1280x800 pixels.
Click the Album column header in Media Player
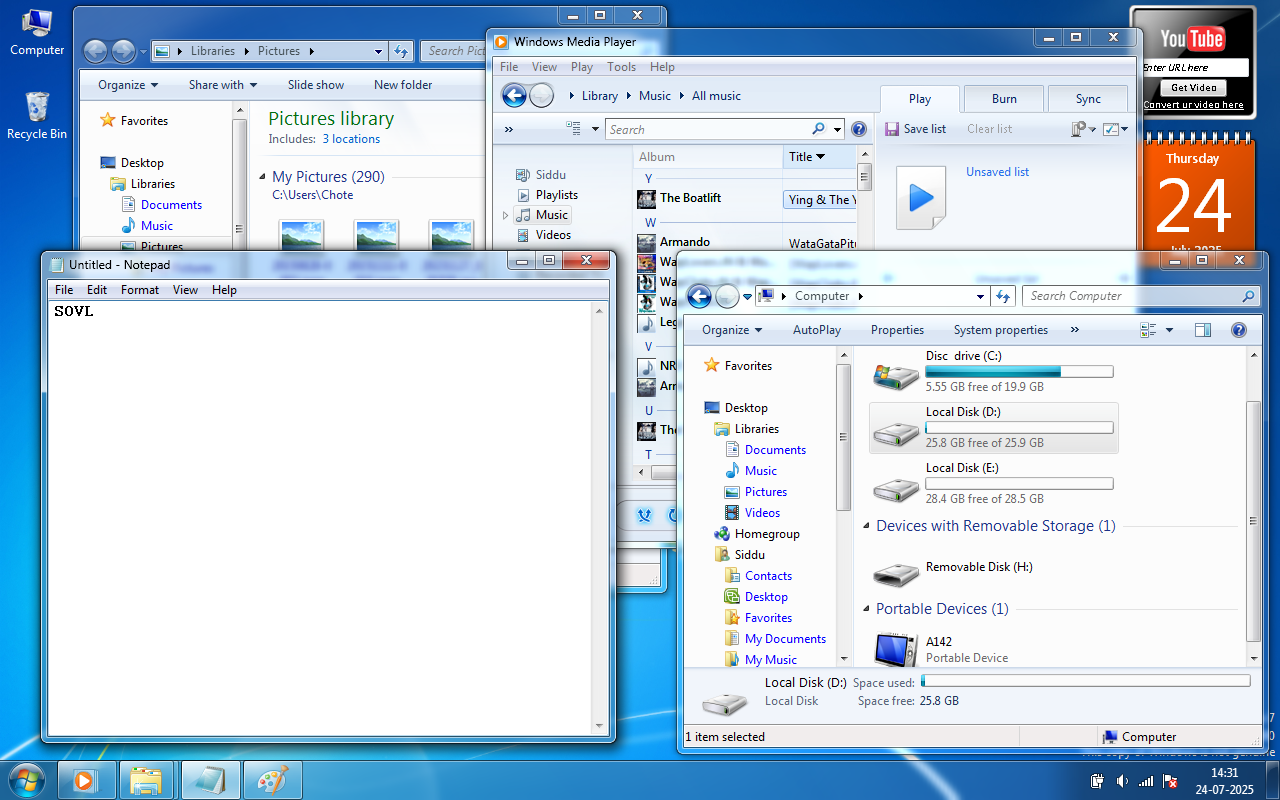click(708, 157)
